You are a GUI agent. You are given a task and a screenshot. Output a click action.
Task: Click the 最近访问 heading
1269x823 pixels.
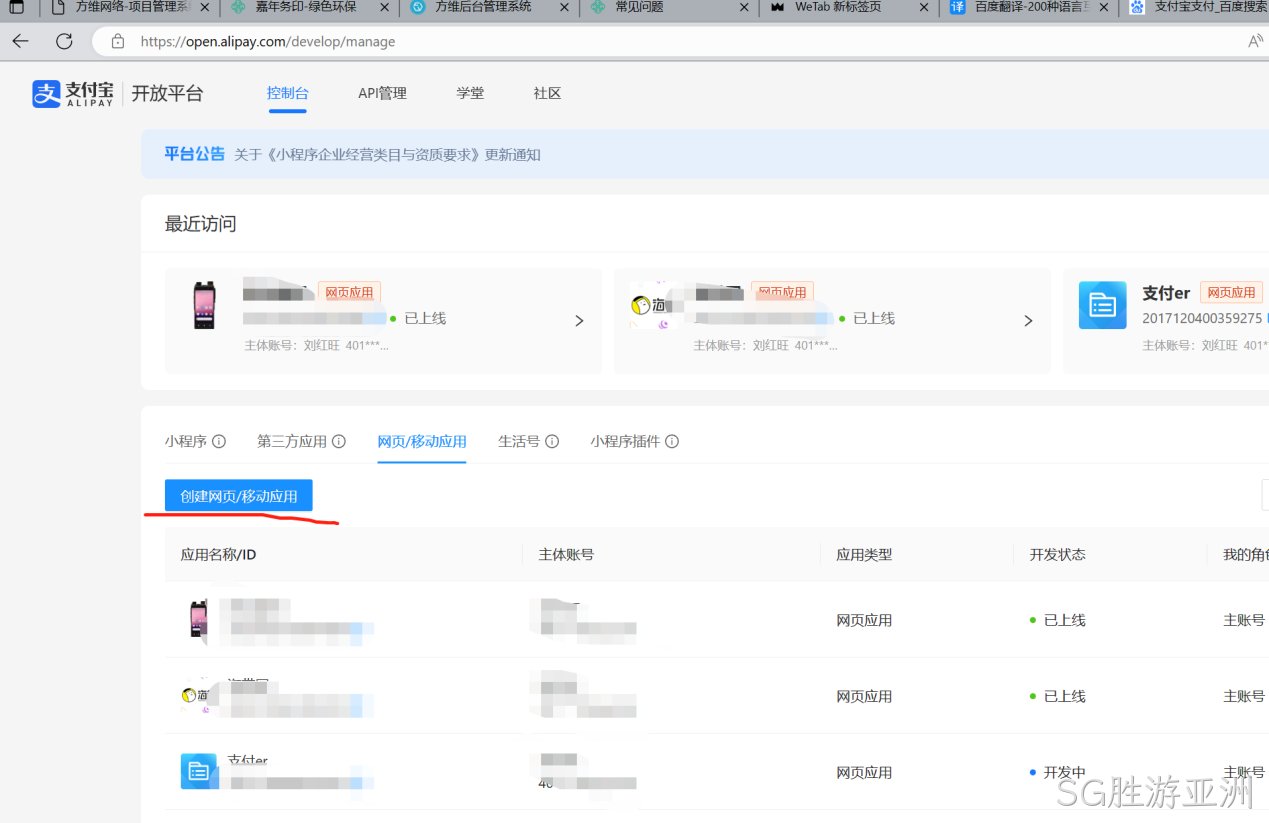pyautogui.click(x=200, y=224)
